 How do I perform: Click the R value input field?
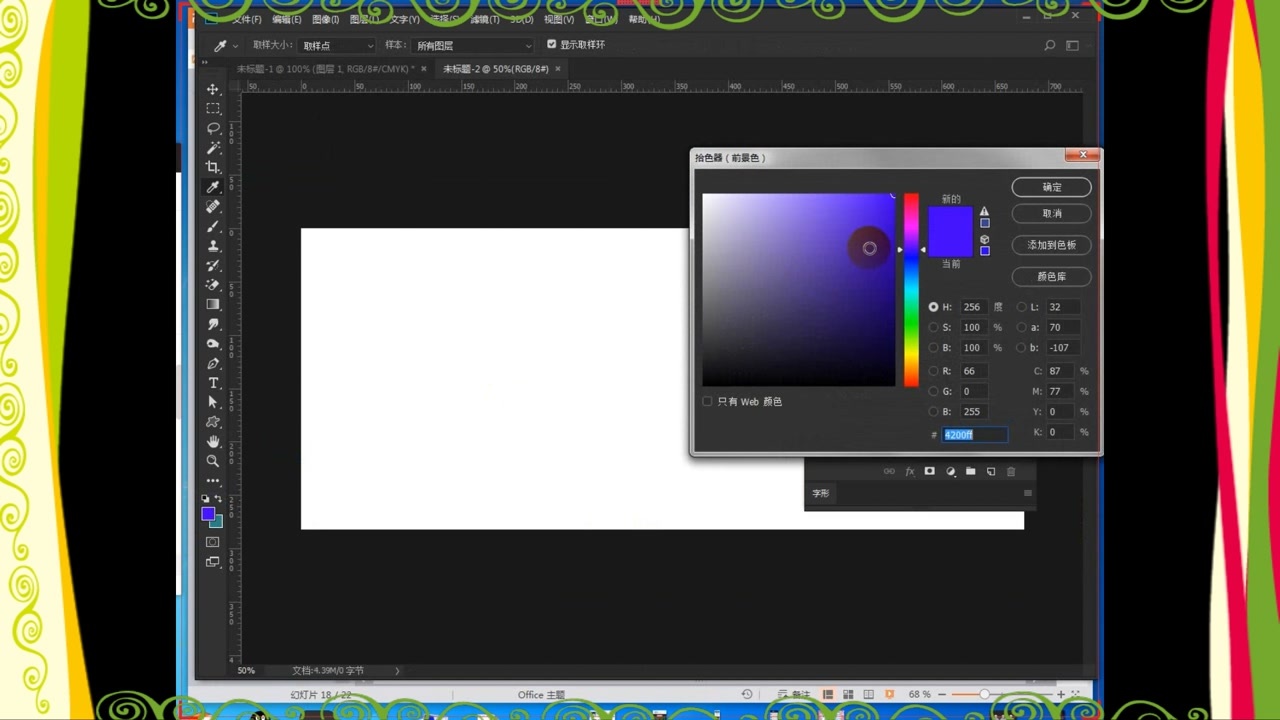tap(976, 371)
